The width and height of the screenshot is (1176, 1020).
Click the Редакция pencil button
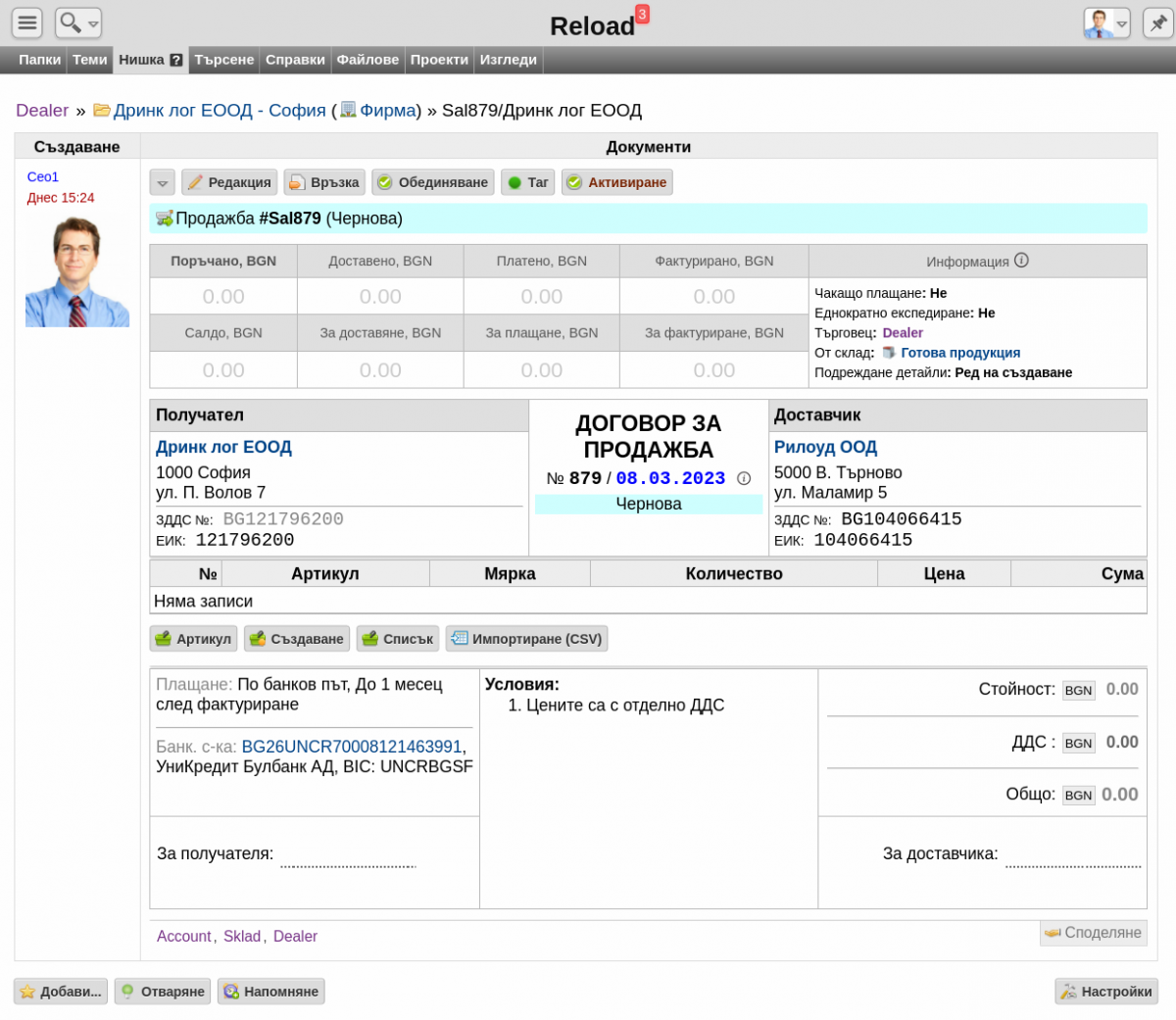pyautogui.click(x=229, y=182)
